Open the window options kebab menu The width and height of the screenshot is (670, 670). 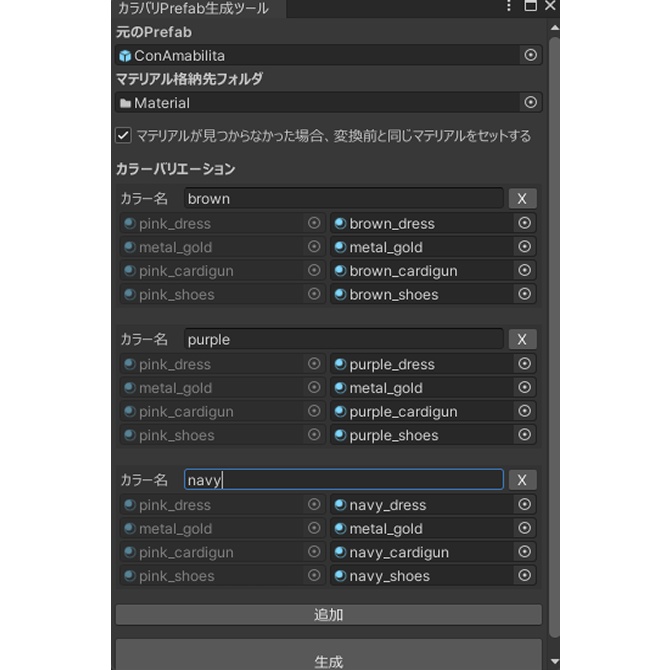tap(508, 6)
